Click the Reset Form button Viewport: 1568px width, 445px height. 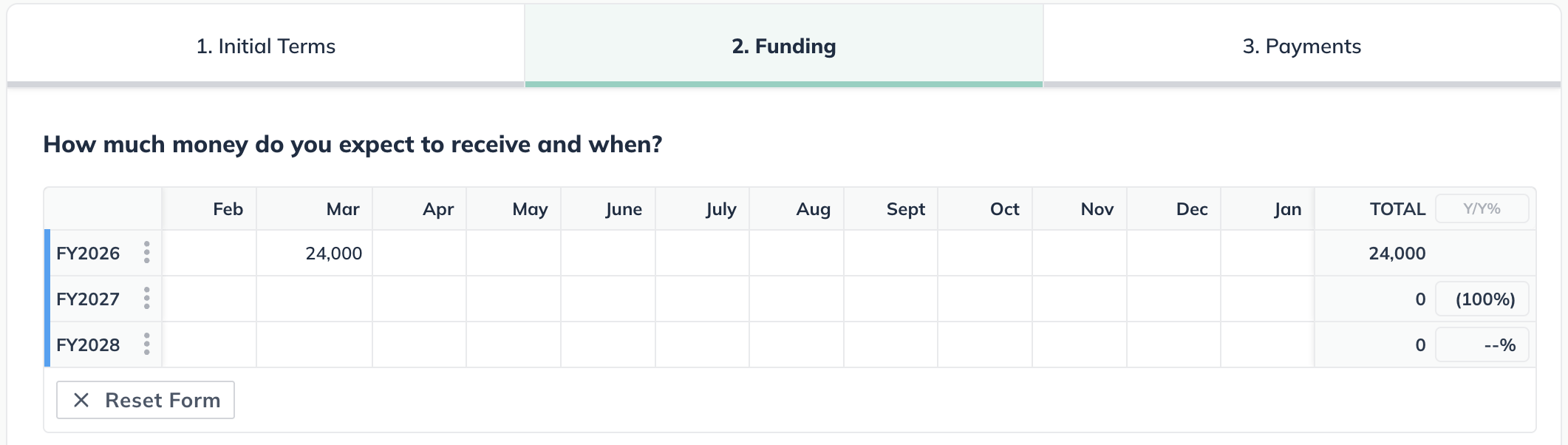tap(145, 400)
